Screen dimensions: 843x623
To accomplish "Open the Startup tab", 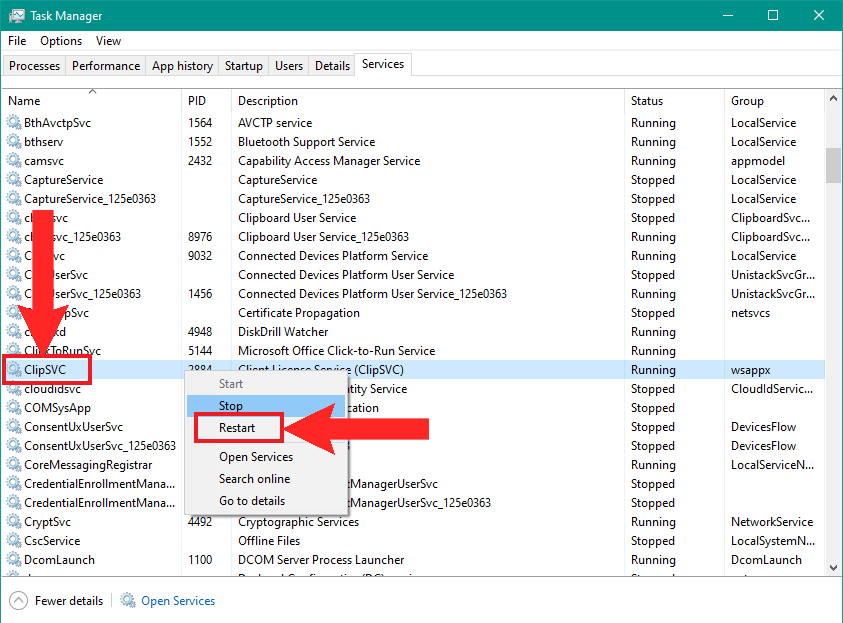I will [244, 66].
